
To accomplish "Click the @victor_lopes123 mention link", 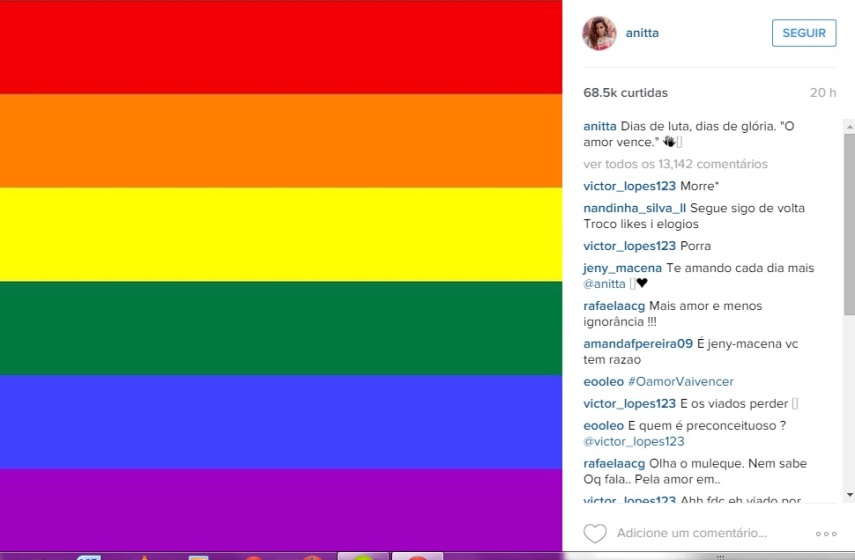I will pos(634,442).
